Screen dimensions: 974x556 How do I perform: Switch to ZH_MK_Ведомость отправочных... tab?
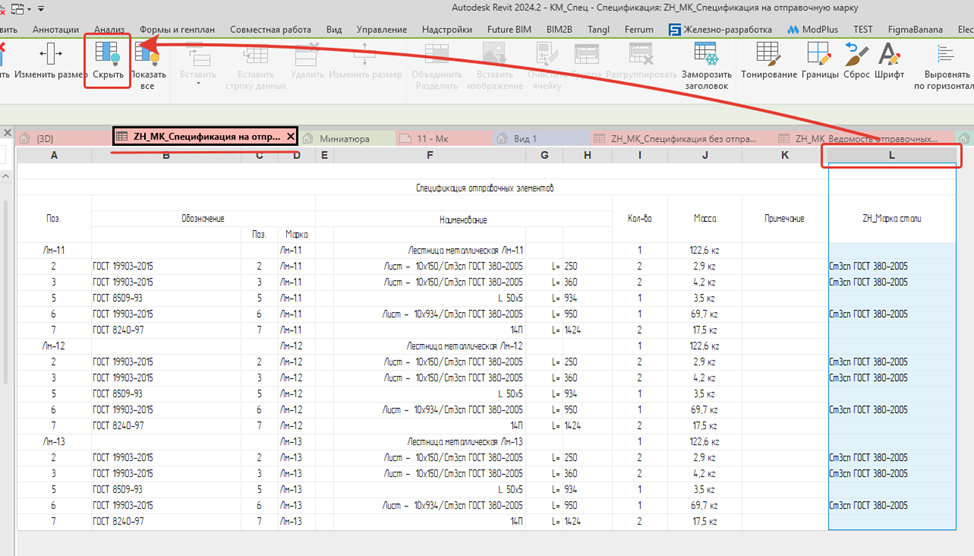[x=866, y=139]
